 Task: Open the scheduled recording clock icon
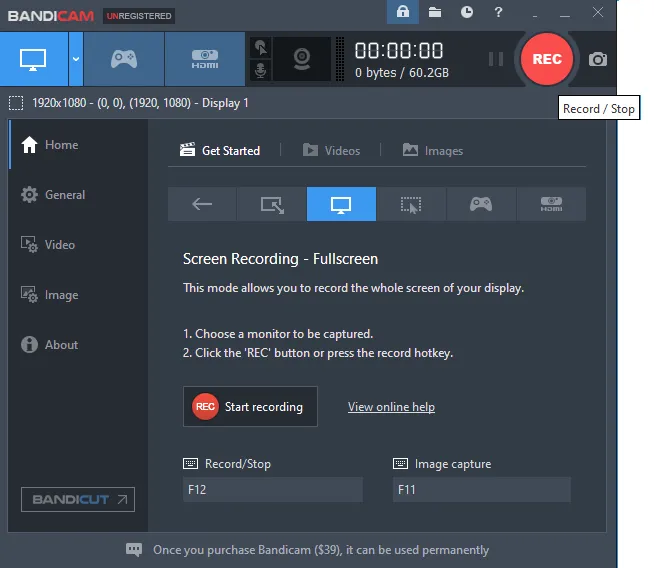click(467, 12)
